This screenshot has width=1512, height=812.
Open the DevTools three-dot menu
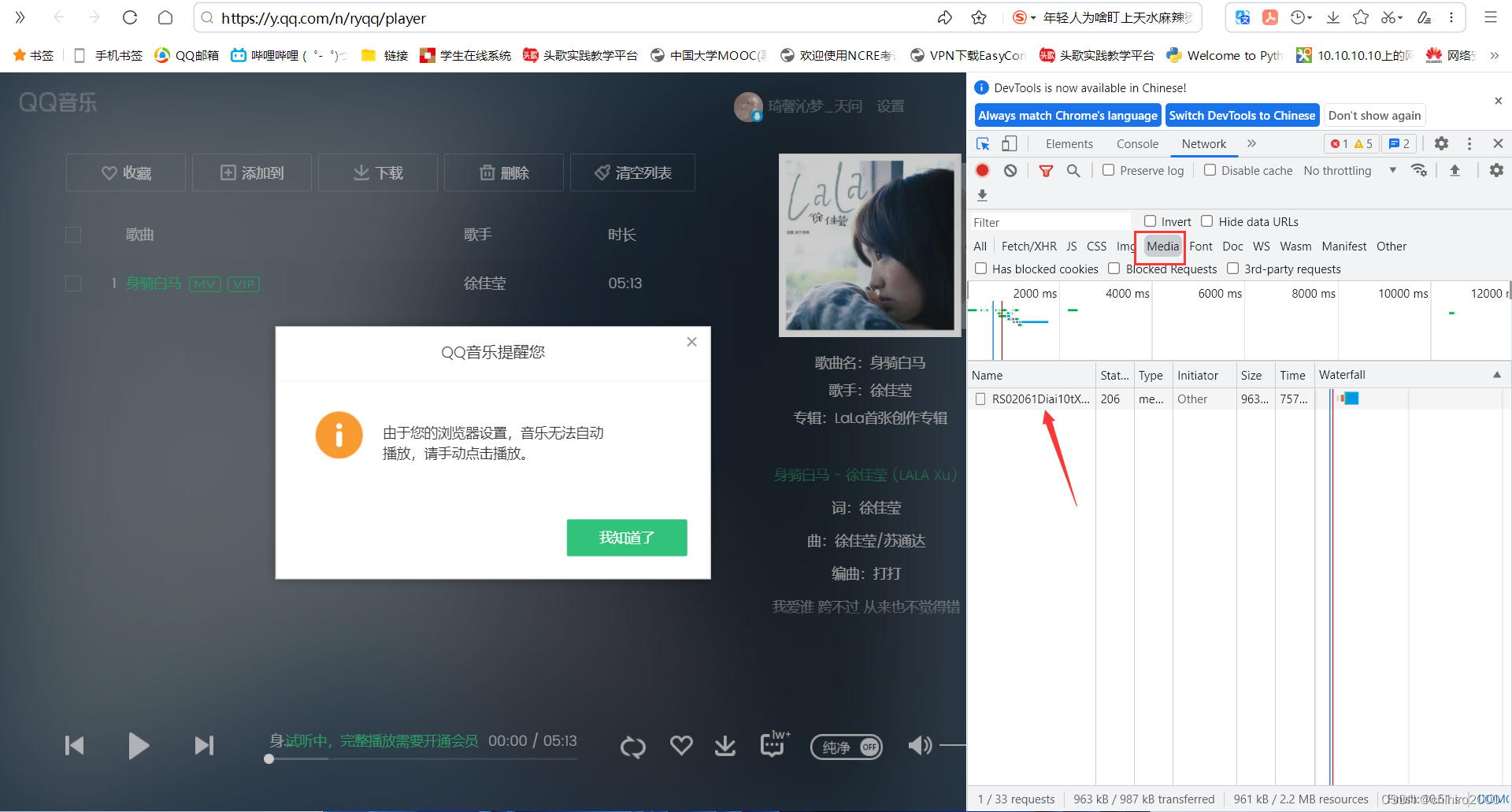pyautogui.click(x=1469, y=143)
